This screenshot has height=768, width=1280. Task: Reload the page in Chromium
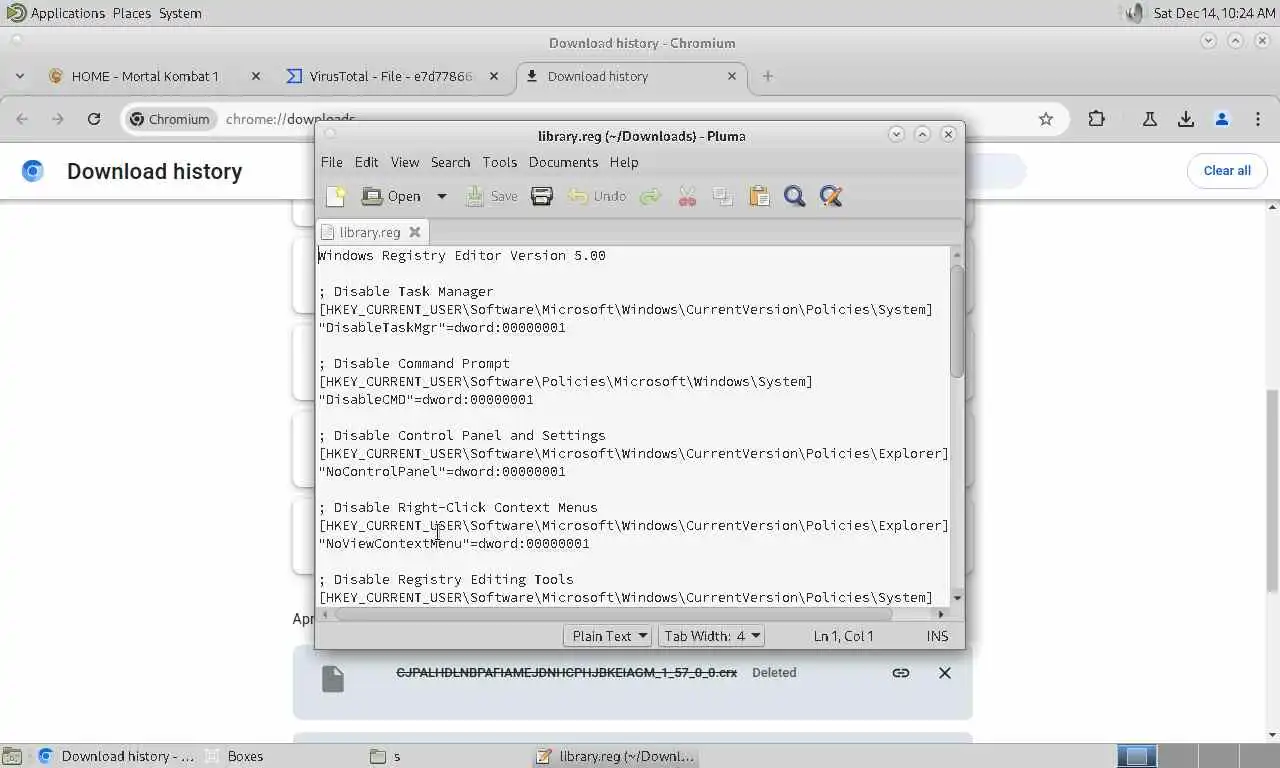click(x=94, y=119)
